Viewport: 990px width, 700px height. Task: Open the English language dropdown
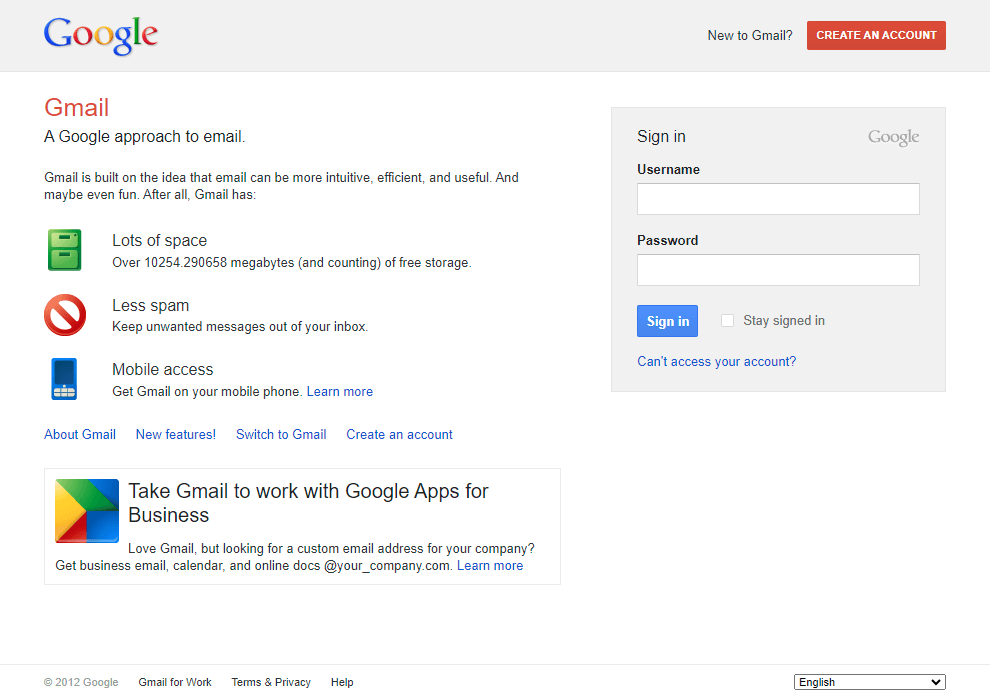[869, 682]
